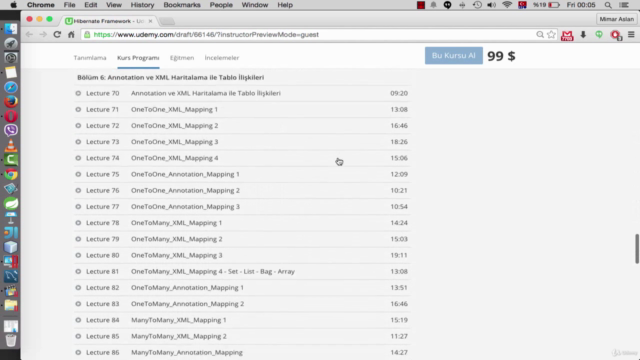Open Finder from the dock

pyautogui.click(x=11, y=29)
